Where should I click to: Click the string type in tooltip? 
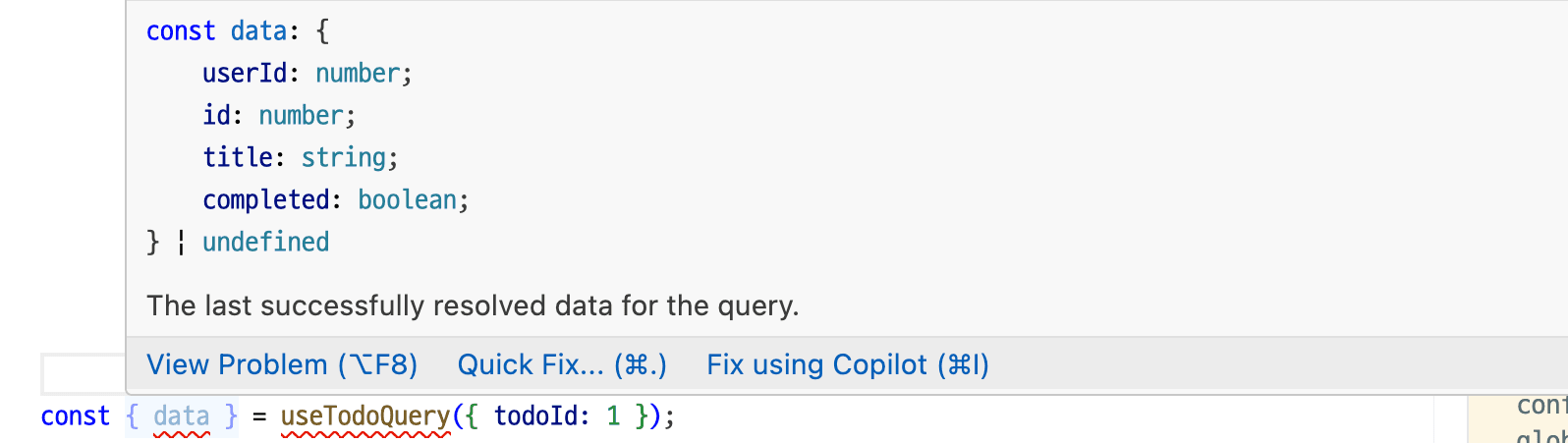point(343,158)
